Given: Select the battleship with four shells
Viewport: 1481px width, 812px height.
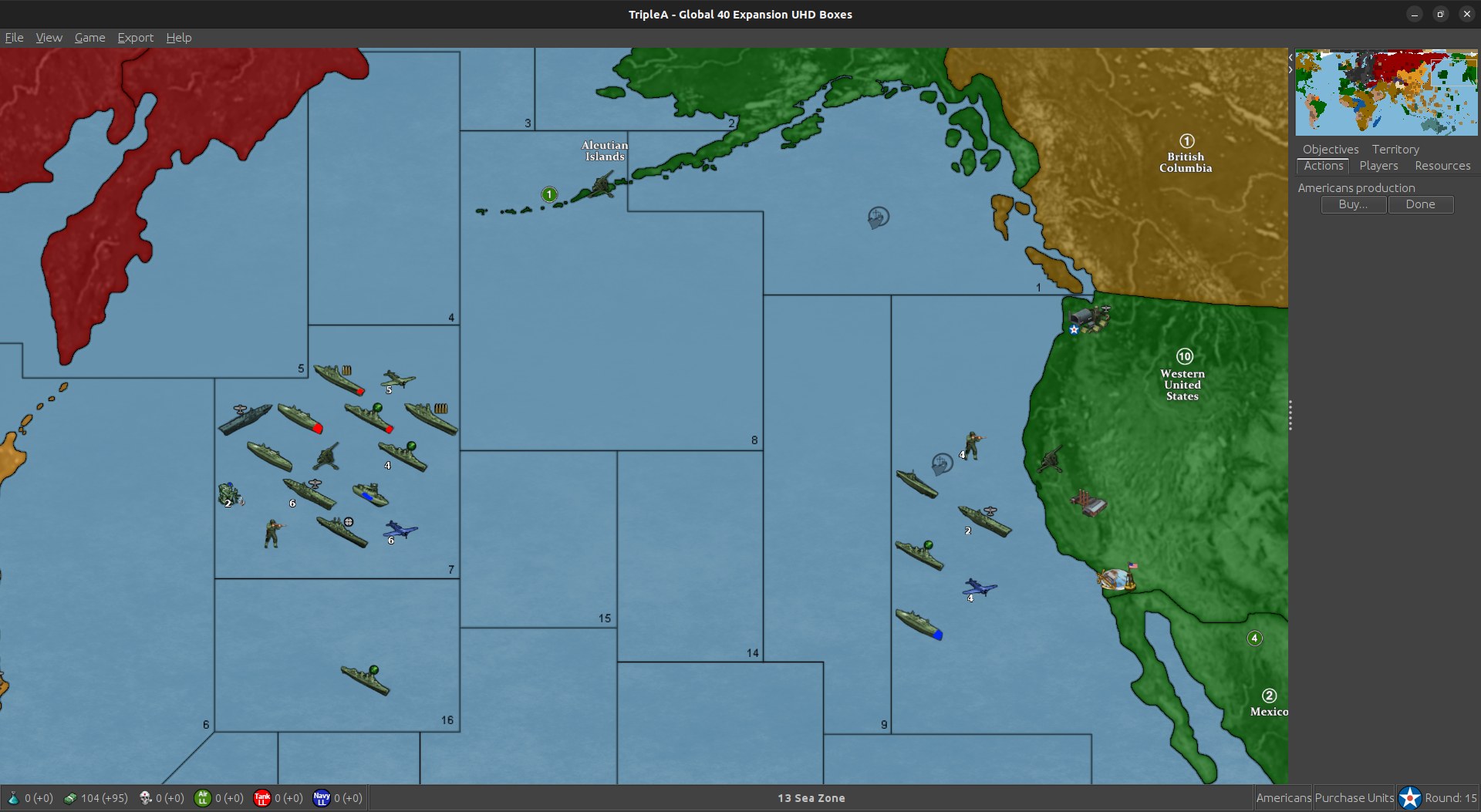Looking at the screenshot, I should coord(431,417).
